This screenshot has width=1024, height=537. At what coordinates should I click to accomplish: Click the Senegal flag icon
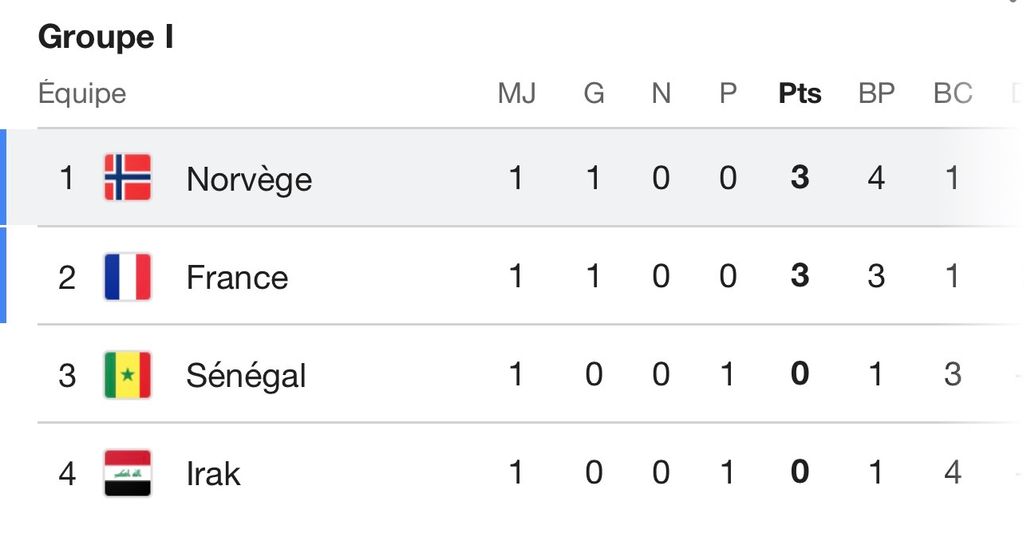tap(127, 375)
